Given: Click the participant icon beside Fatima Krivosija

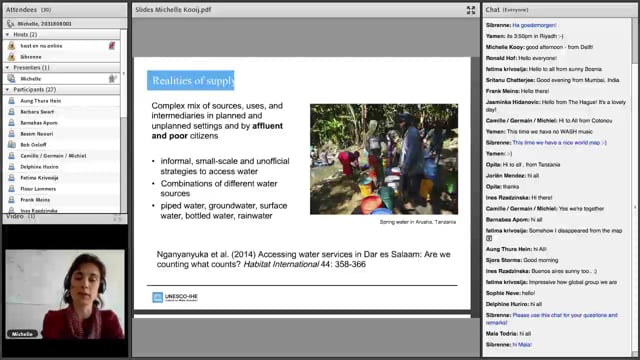Looking at the screenshot, I should point(11,178).
